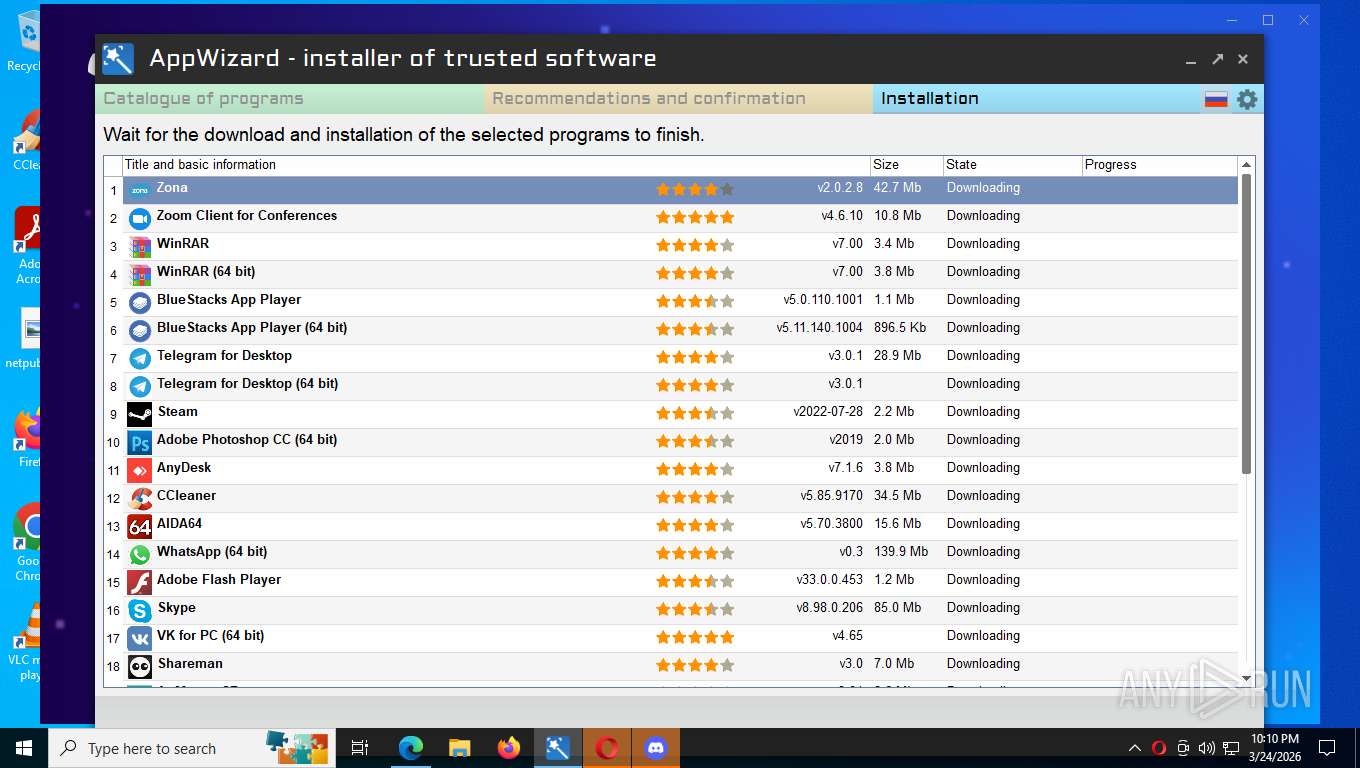Click the Adobe Photoshop CC icon
Image resolution: width=1360 pixels, height=768 pixels.
click(x=140, y=442)
